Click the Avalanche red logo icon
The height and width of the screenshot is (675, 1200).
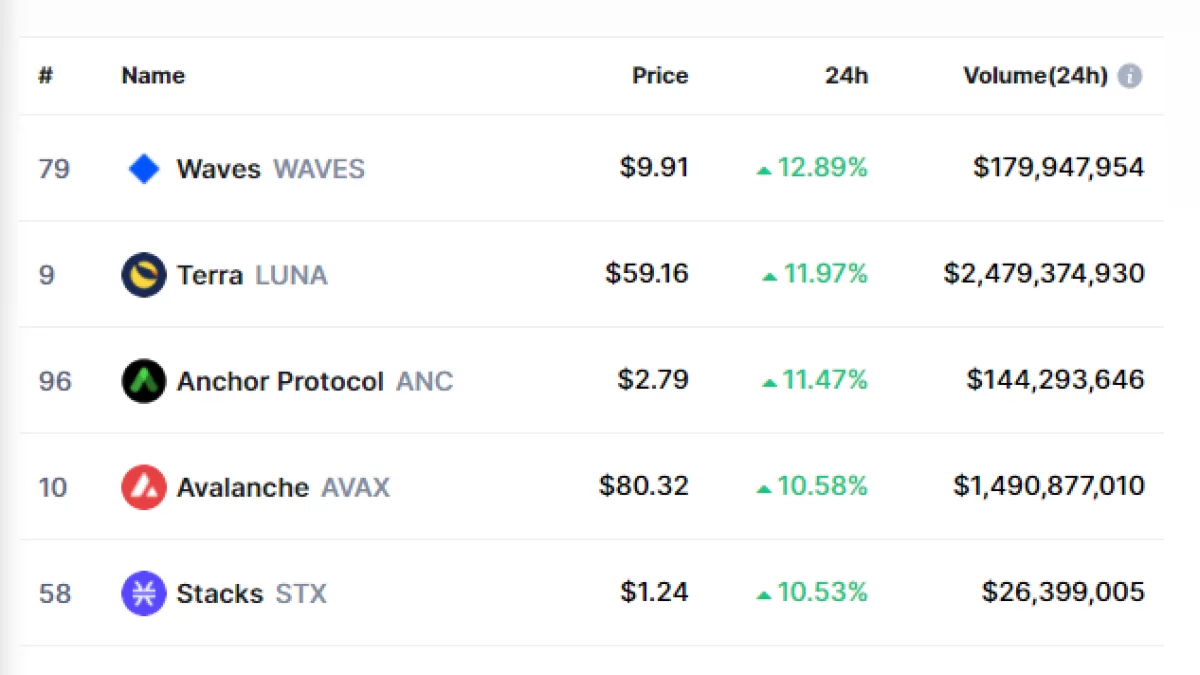[144, 487]
